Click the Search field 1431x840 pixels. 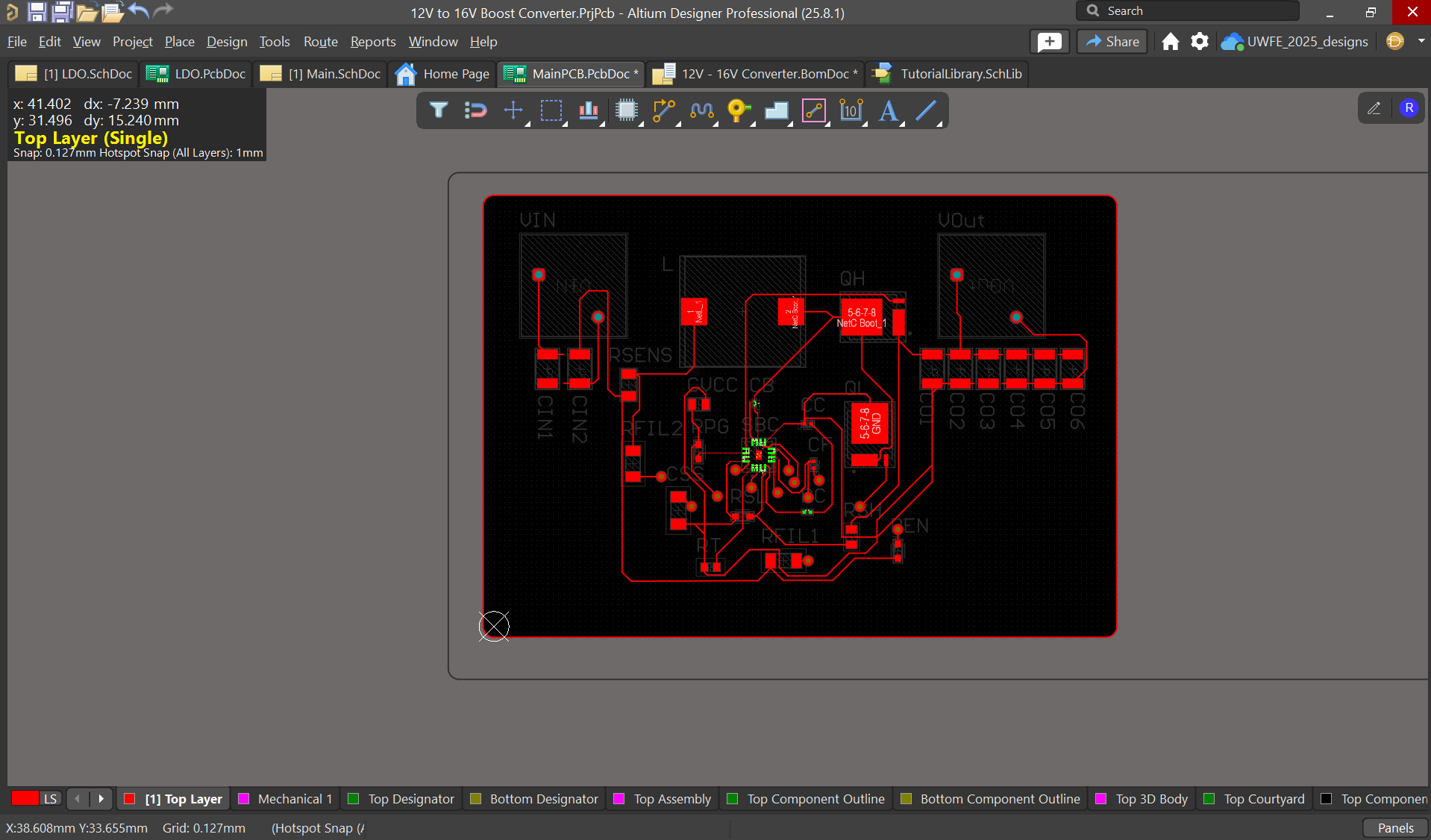[1187, 10]
